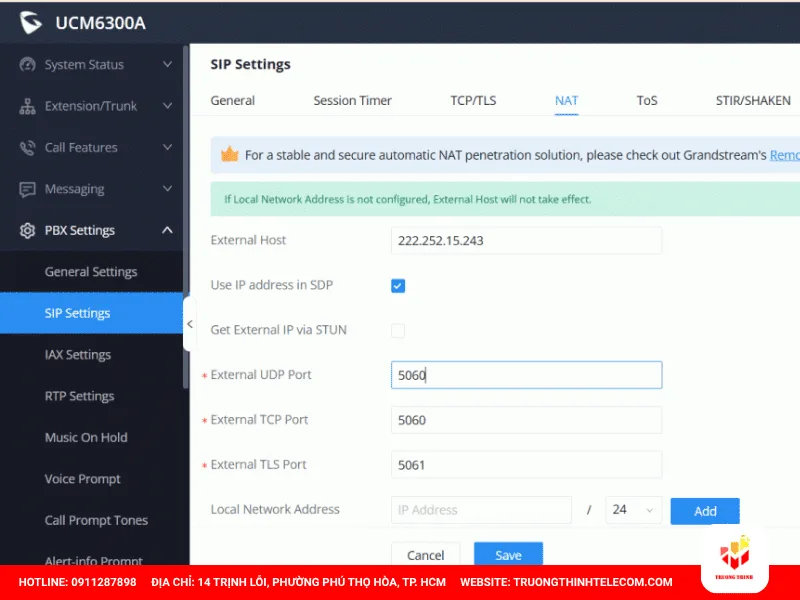Open the ToS tab

pos(647,101)
